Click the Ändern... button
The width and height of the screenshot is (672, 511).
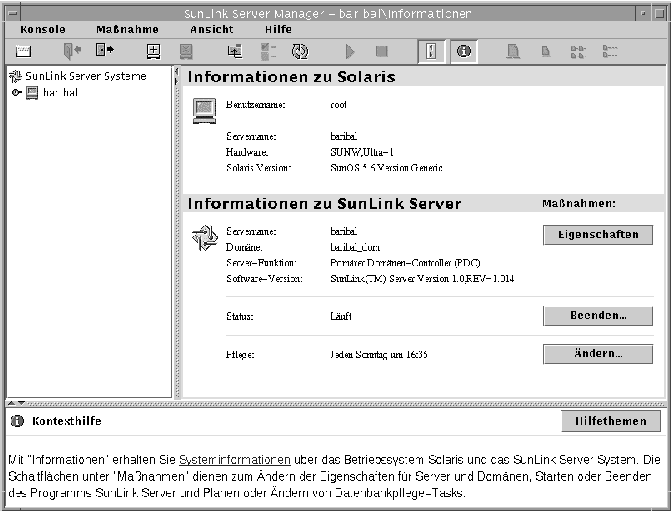tap(598, 354)
